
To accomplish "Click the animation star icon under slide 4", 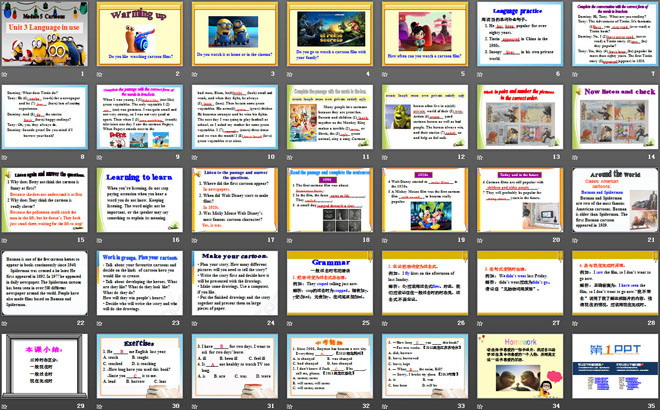I will pyautogui.click(x=290, y=75).
